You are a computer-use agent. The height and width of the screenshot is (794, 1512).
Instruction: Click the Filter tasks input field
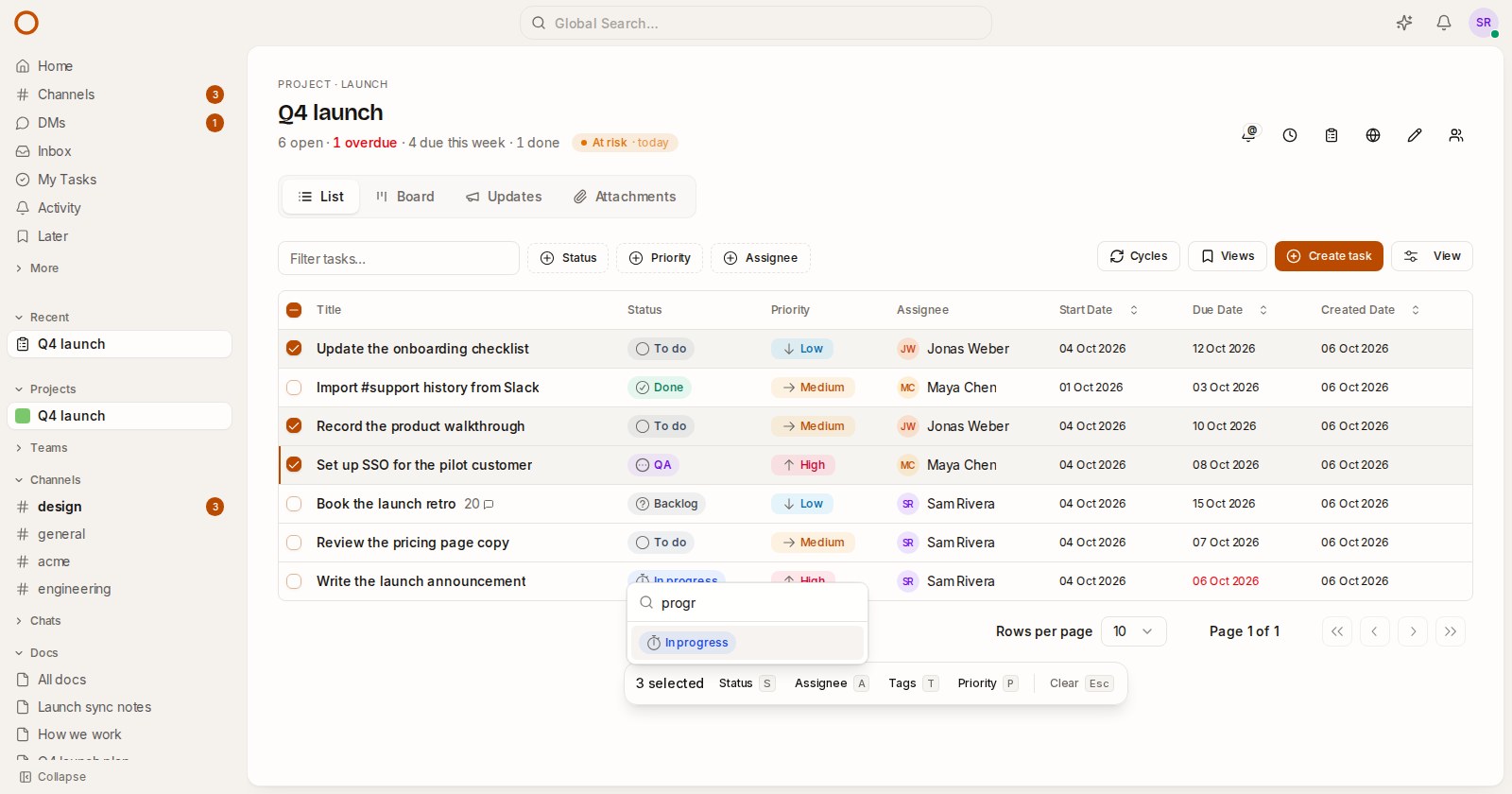point(399,258)
